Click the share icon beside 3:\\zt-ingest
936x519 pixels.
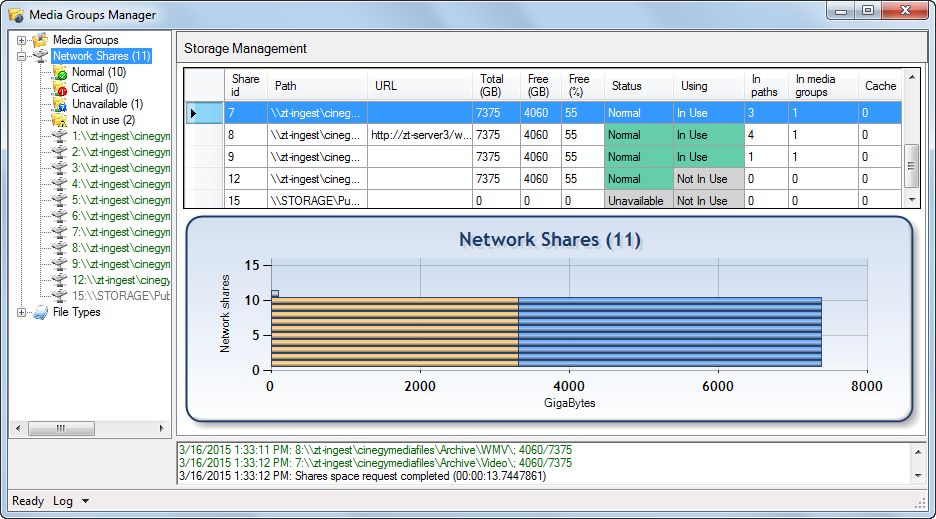pyautogui.click(x=60, y=168)
